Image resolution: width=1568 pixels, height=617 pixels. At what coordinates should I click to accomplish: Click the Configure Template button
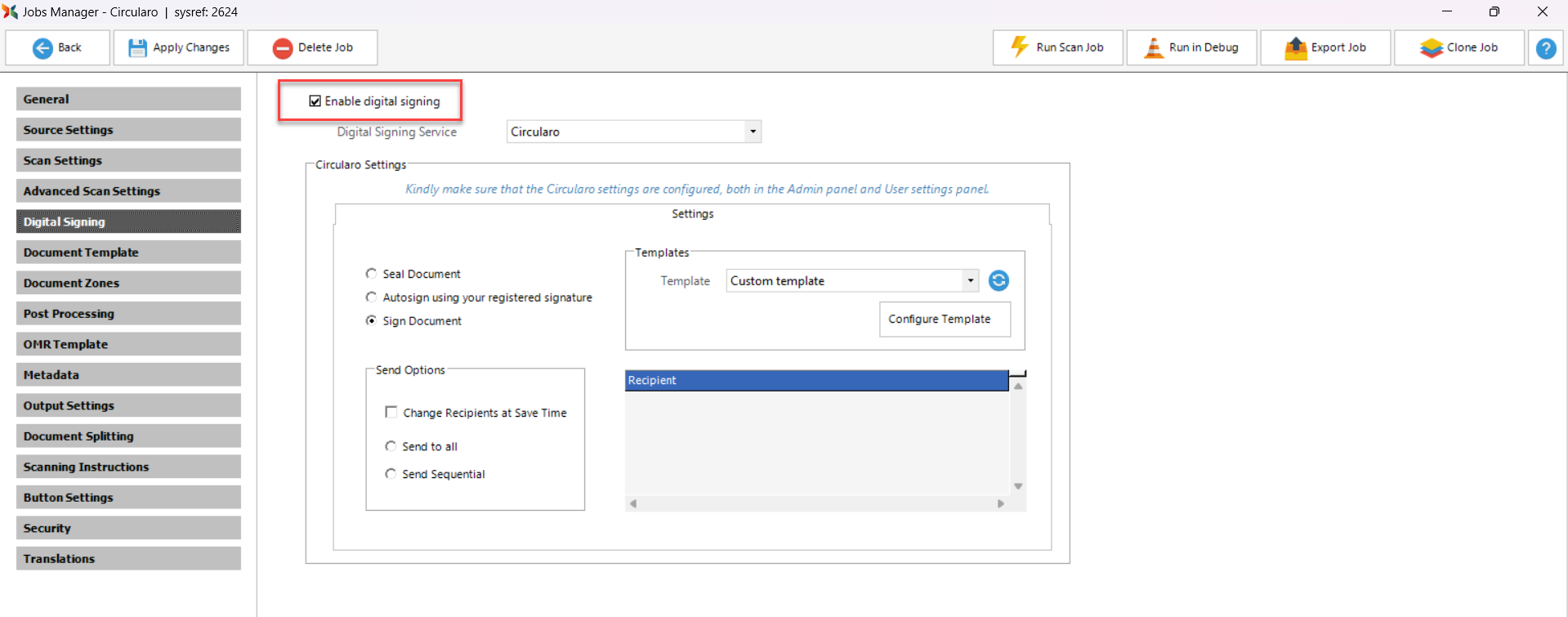pyautogui.click(x=944, y=320)
